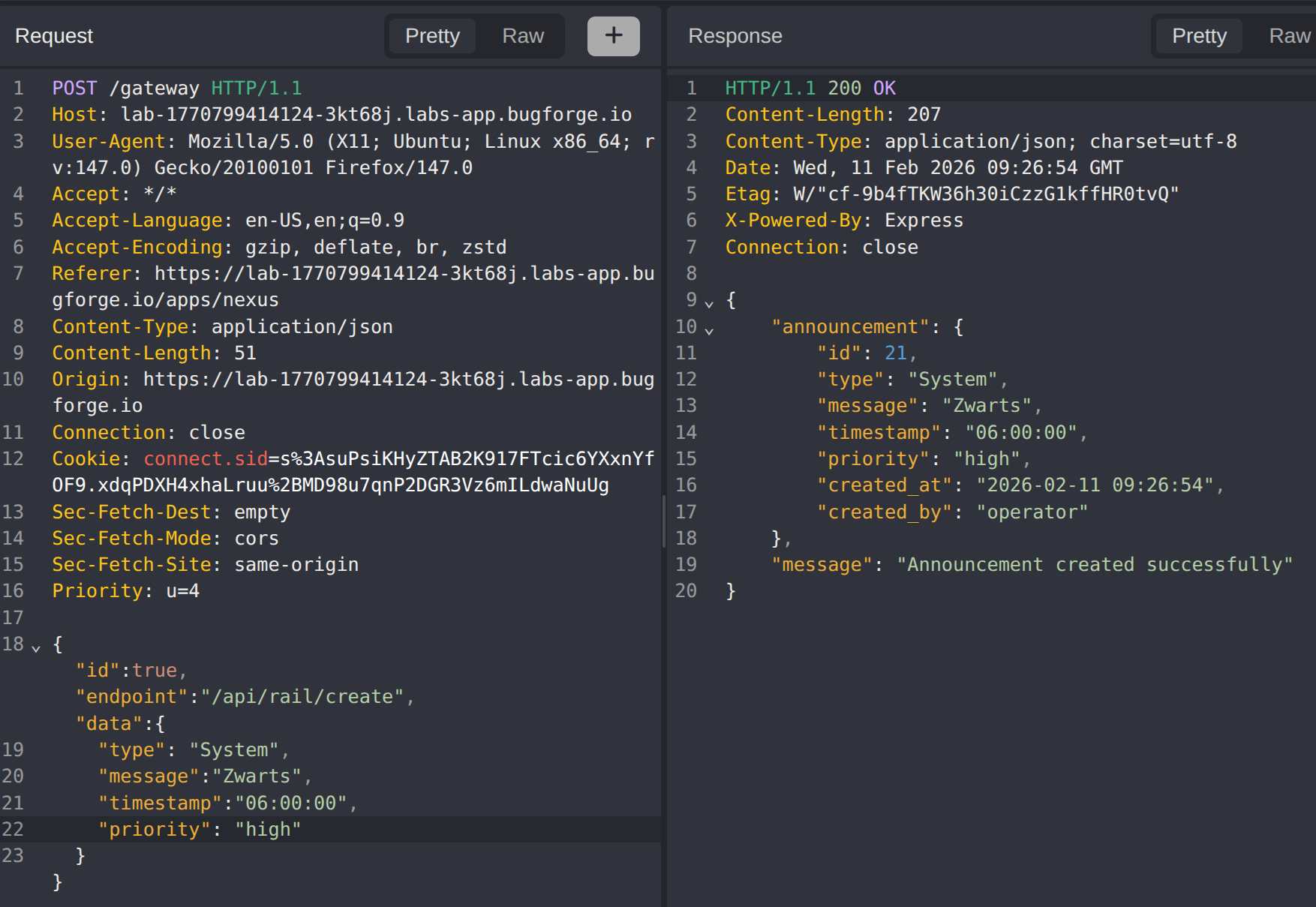The image size is (1316, 907).
Task: Click the plus button in Request header
Action: (x=613, y=36)
